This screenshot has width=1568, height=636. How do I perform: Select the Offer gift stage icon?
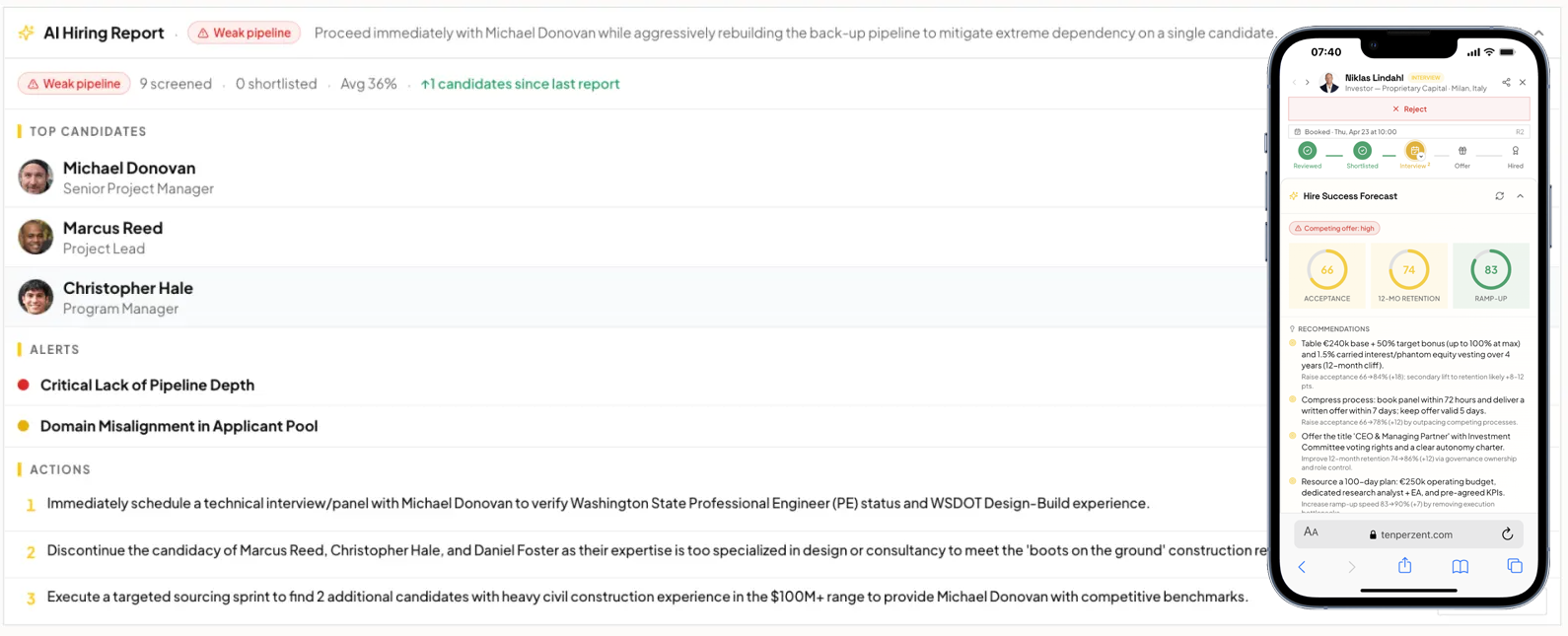[x=1462, y=151]
